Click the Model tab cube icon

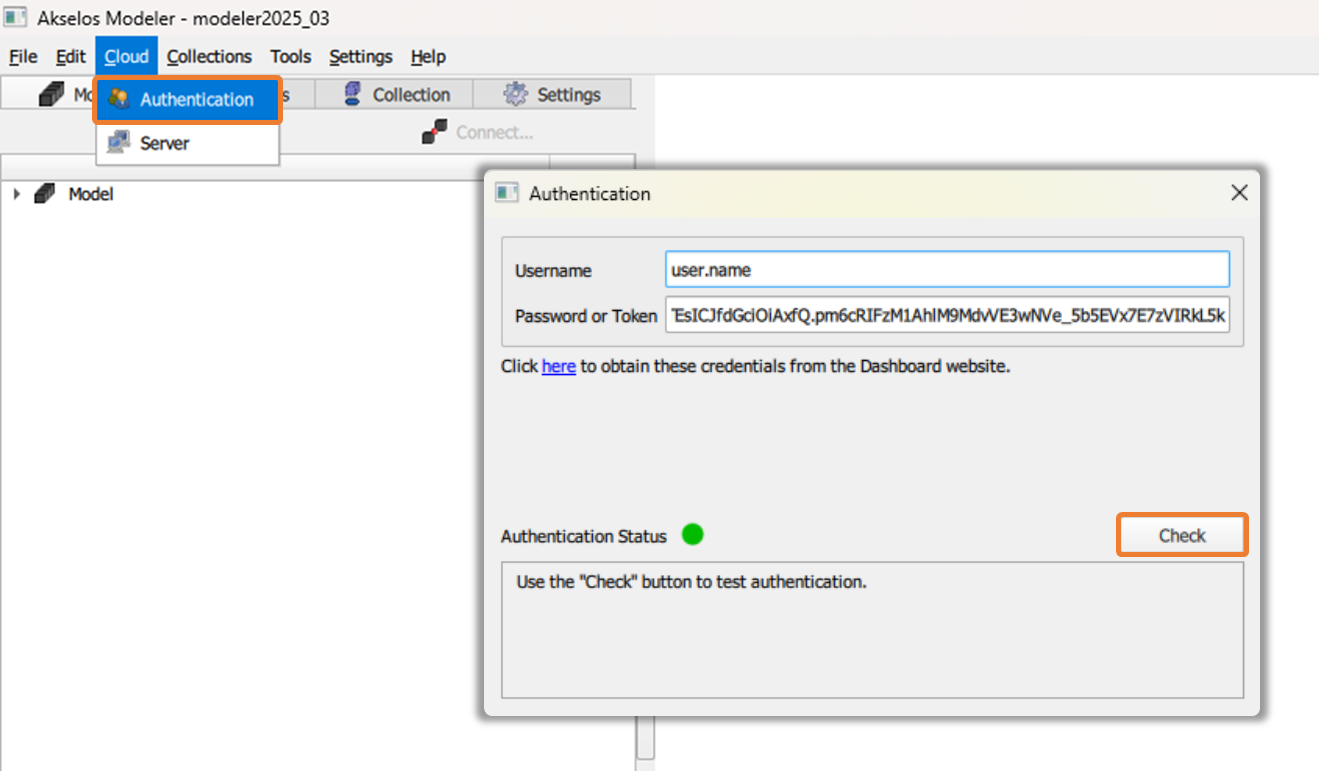(x=50, y=95)
